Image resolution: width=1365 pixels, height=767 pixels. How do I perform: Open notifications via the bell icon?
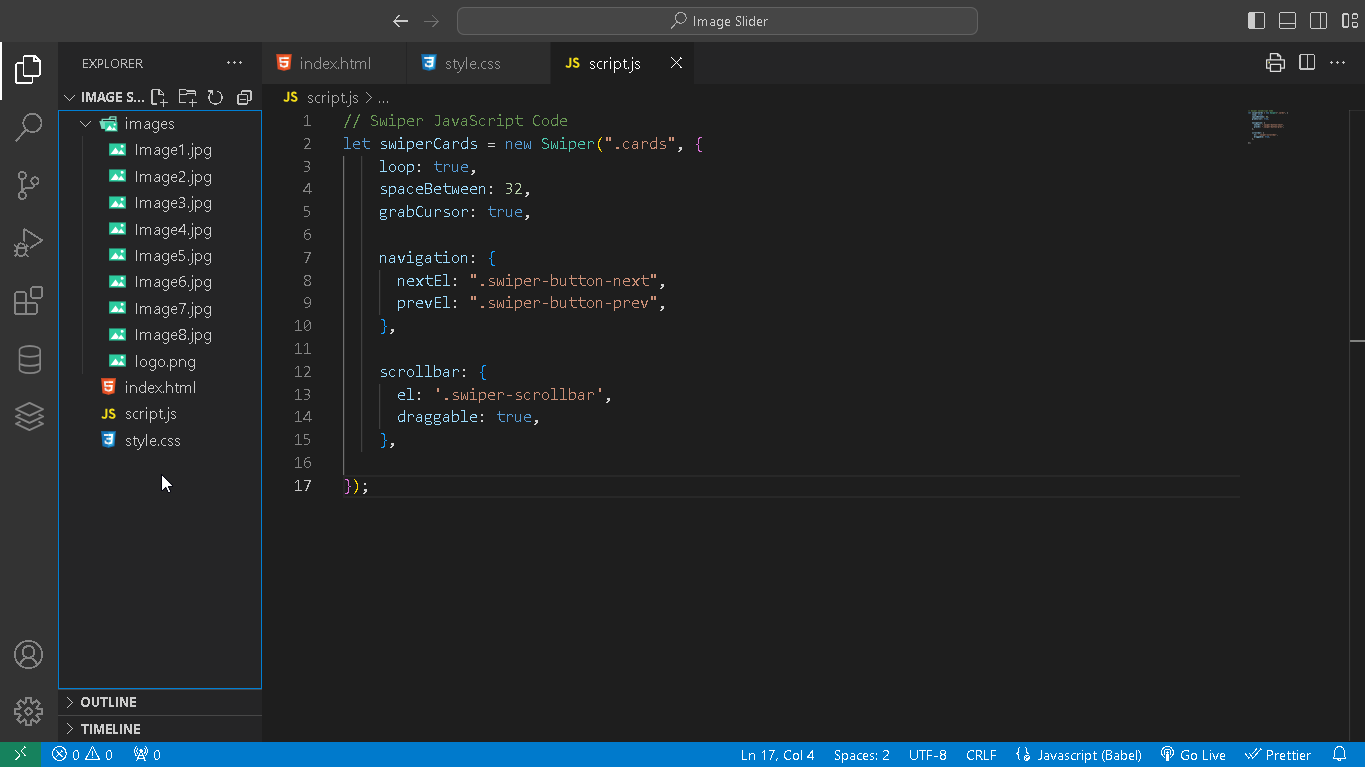[x=1340, y=754]
